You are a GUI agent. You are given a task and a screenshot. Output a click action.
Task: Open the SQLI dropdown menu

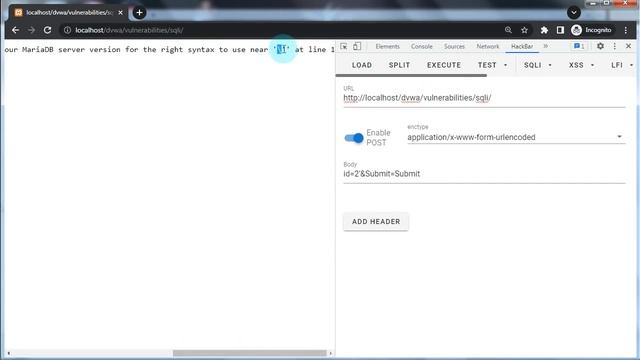click(x=538, y=65)
